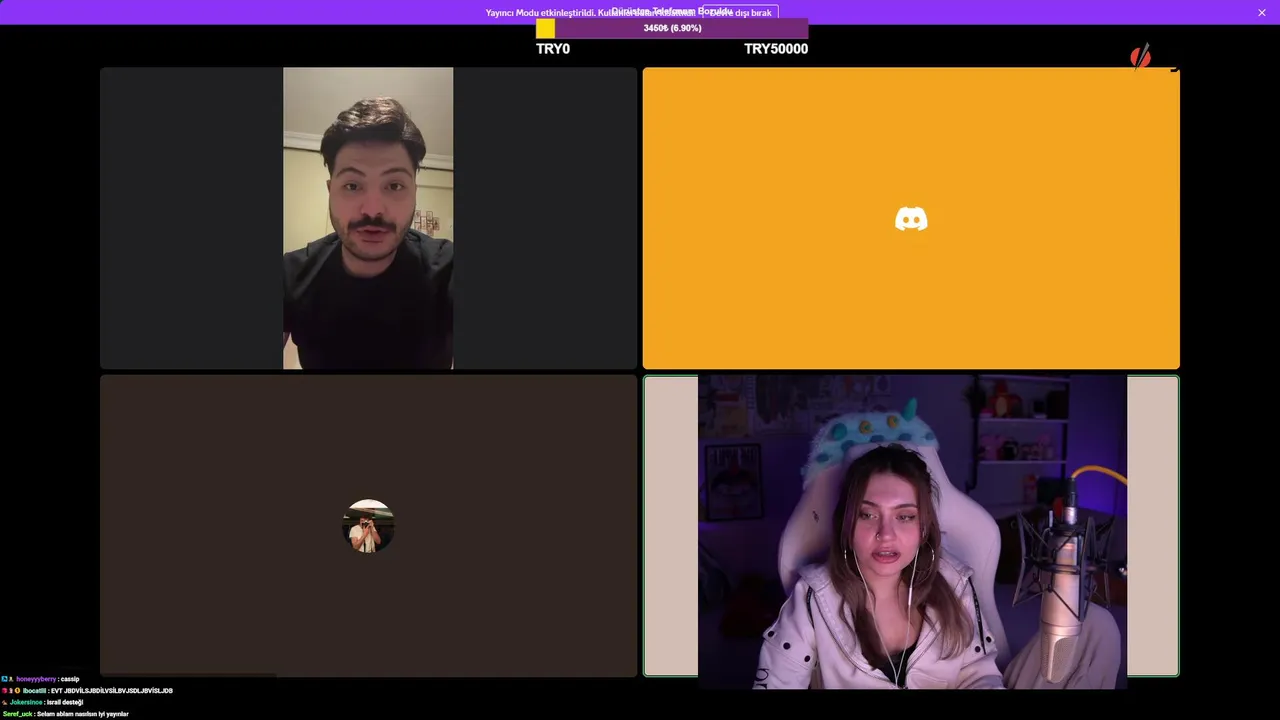Click chat username honeyyyberry

37,679
